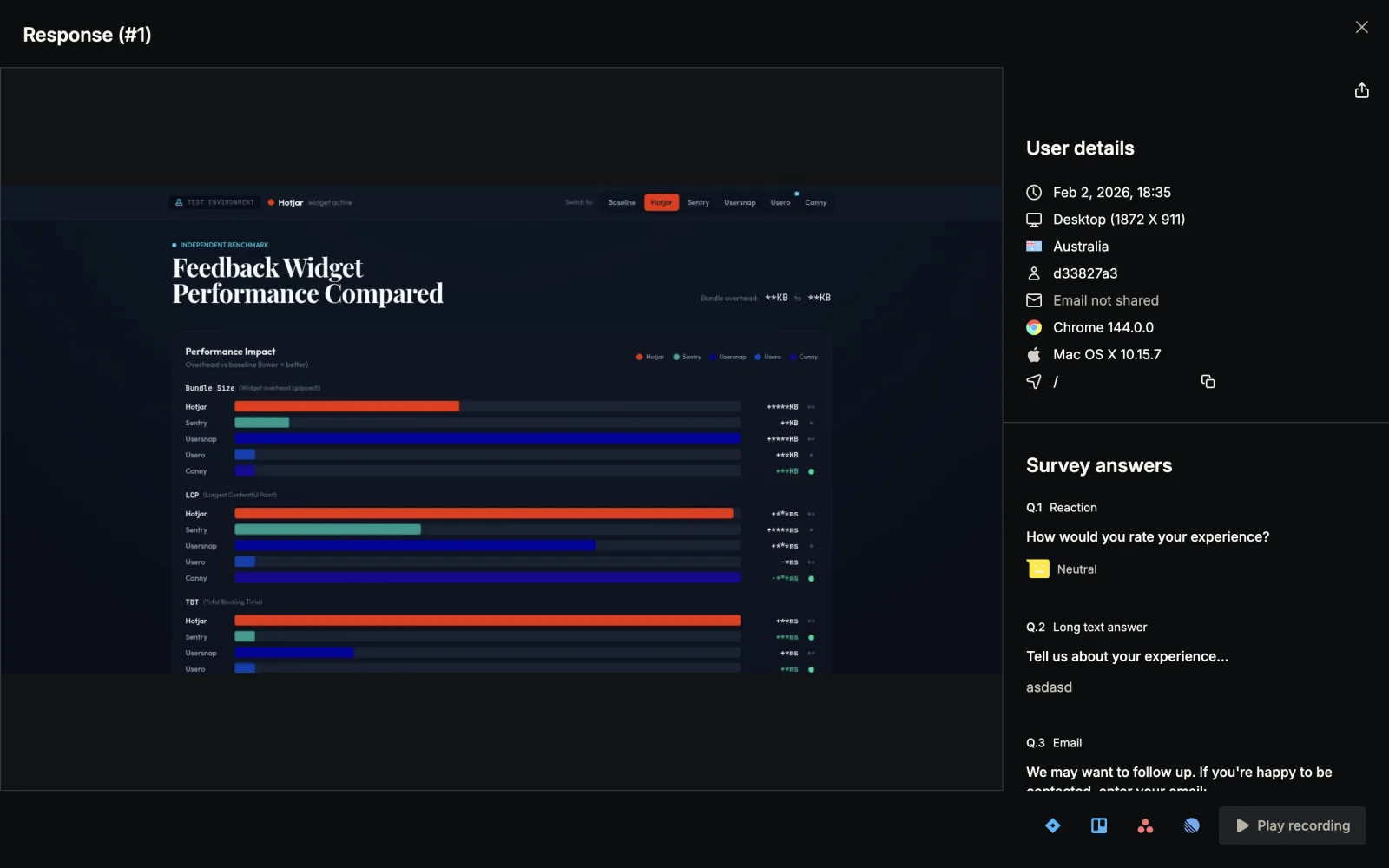Click the 'Performance Impact' chart title in the screenshot
The image size is (1389, 868).
coord(230,352)
